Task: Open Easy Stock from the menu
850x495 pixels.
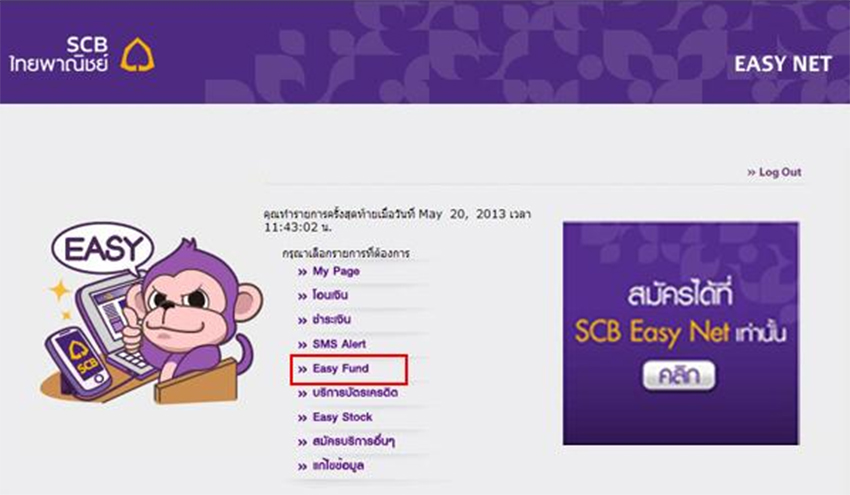Action: pyautogui.click(x=342, y=417)
